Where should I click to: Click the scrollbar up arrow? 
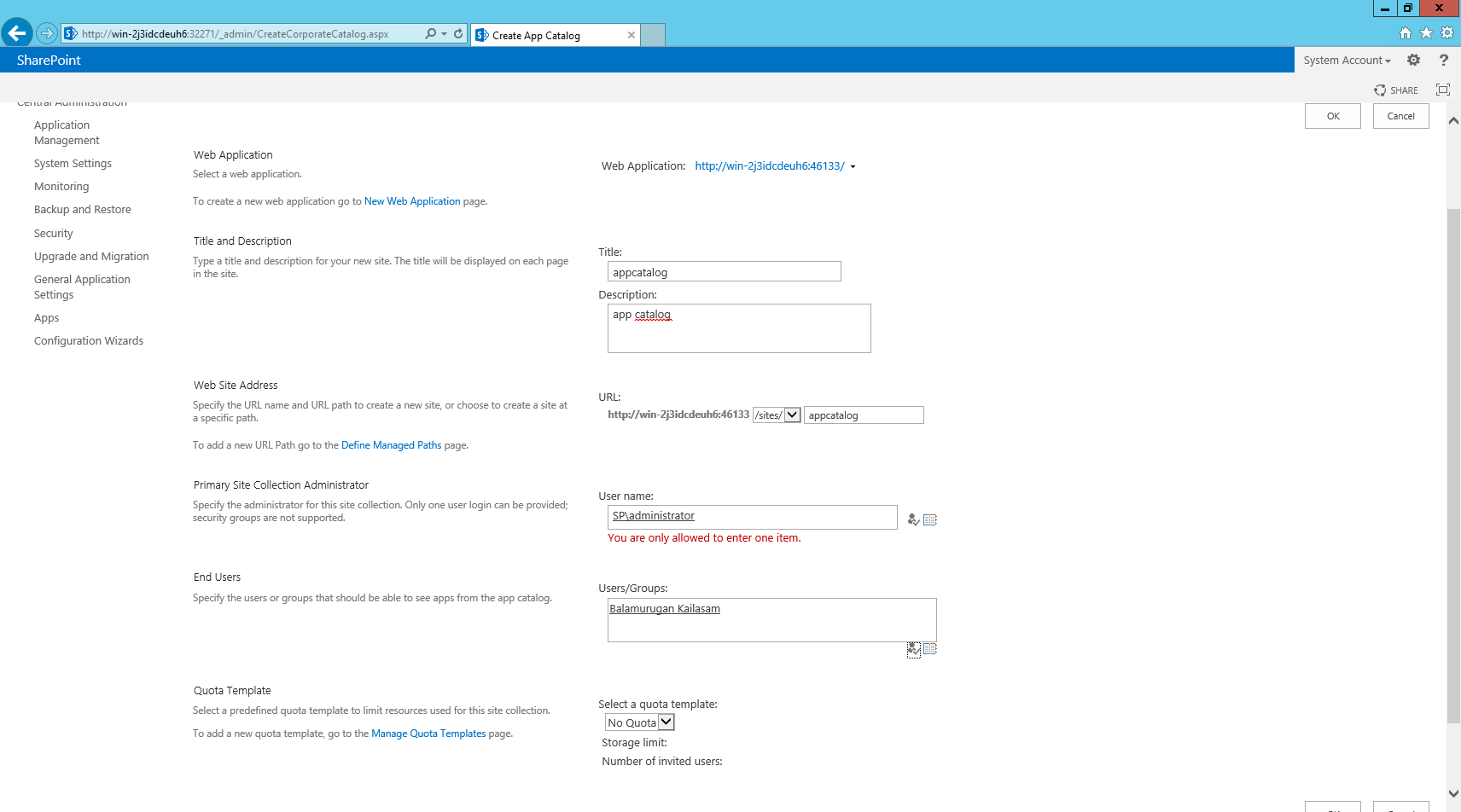click(x=1453, y=121)
